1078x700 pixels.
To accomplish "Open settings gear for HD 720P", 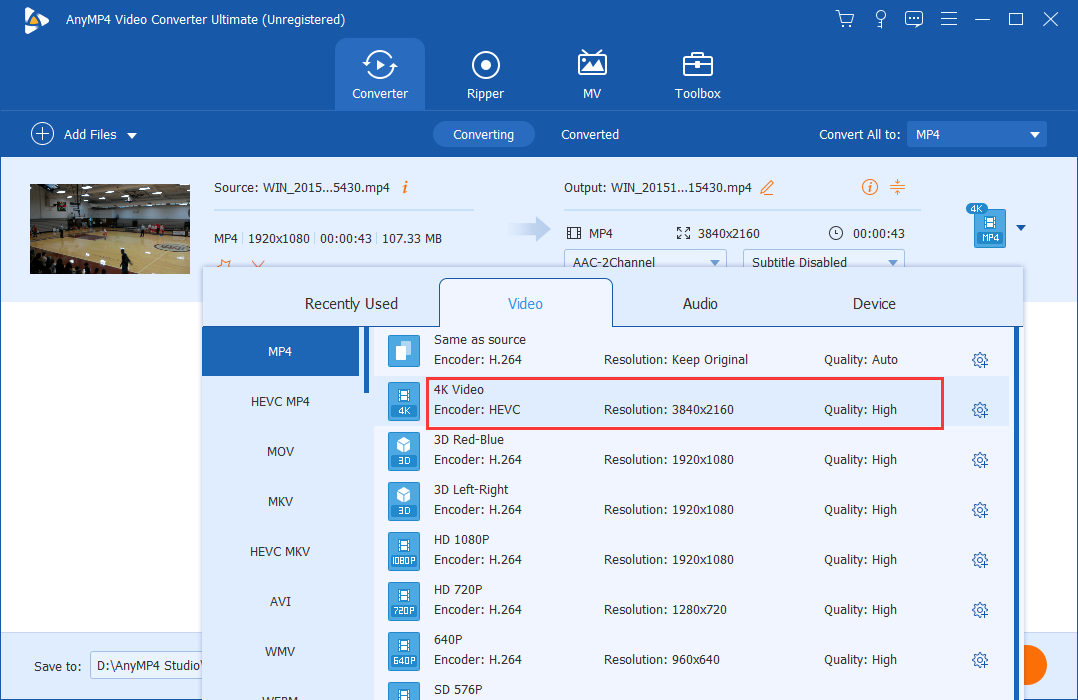I will tap(980, 610).
